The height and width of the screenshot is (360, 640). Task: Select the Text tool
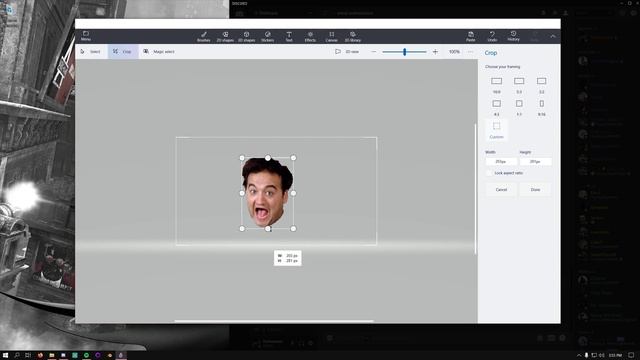click(x=289, y=36)
